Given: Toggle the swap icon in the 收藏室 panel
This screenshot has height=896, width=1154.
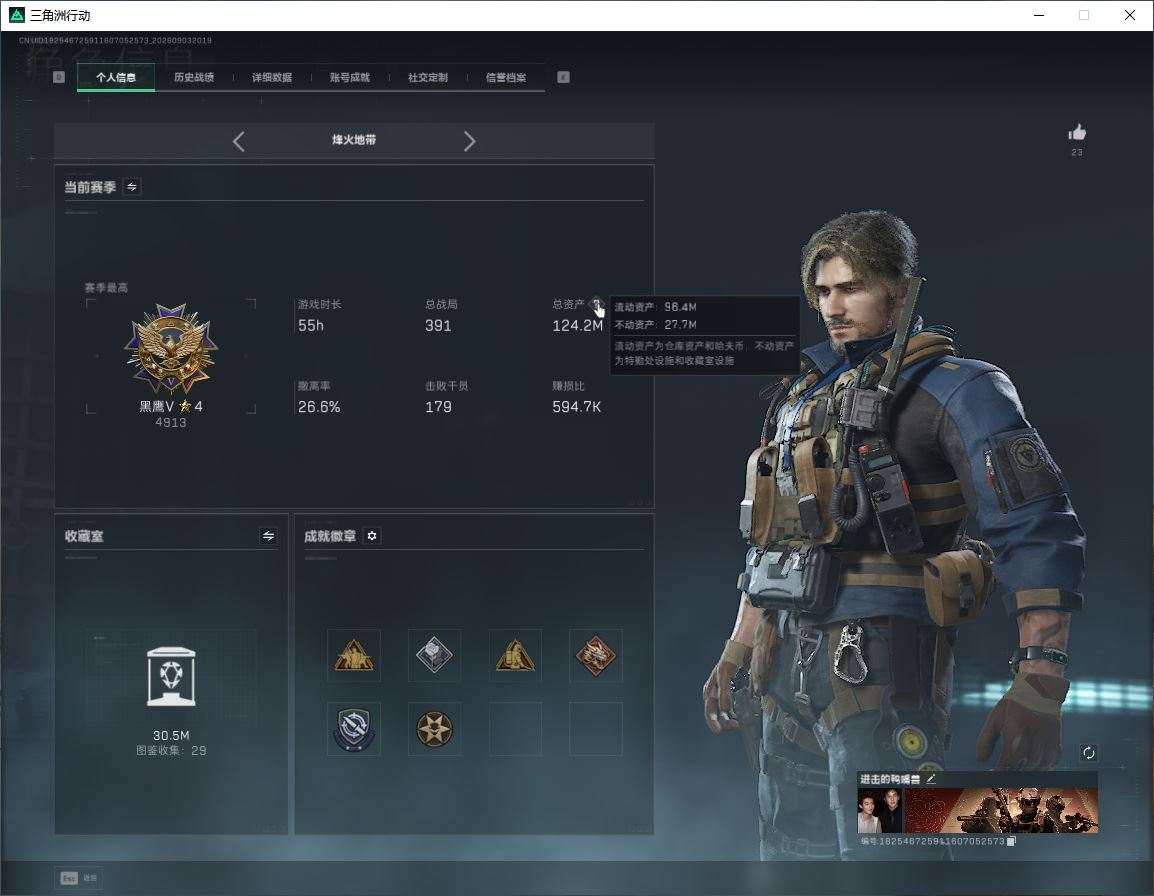Looking at the screenshot, I should coord(268,536).
